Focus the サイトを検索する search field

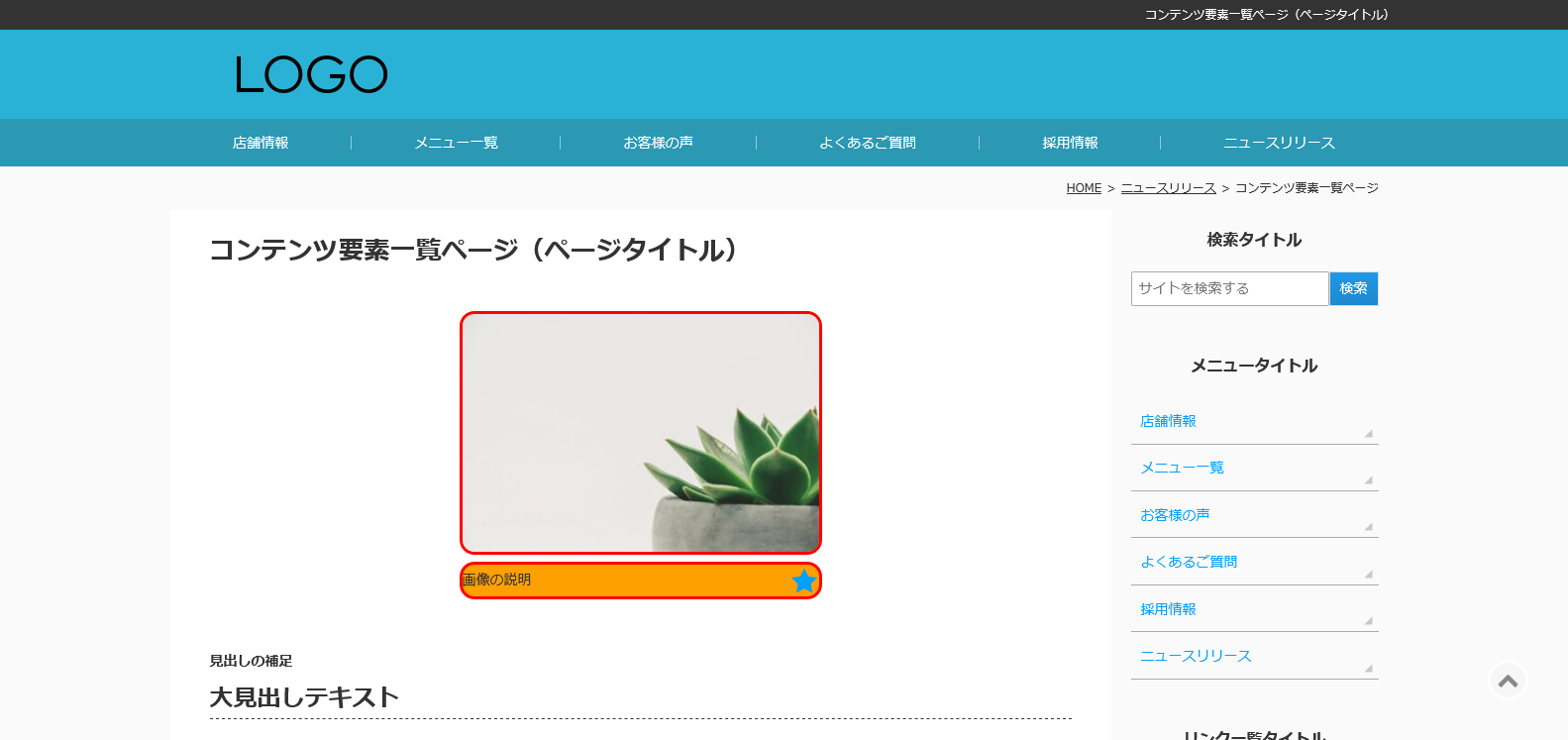click(1229, 288)
